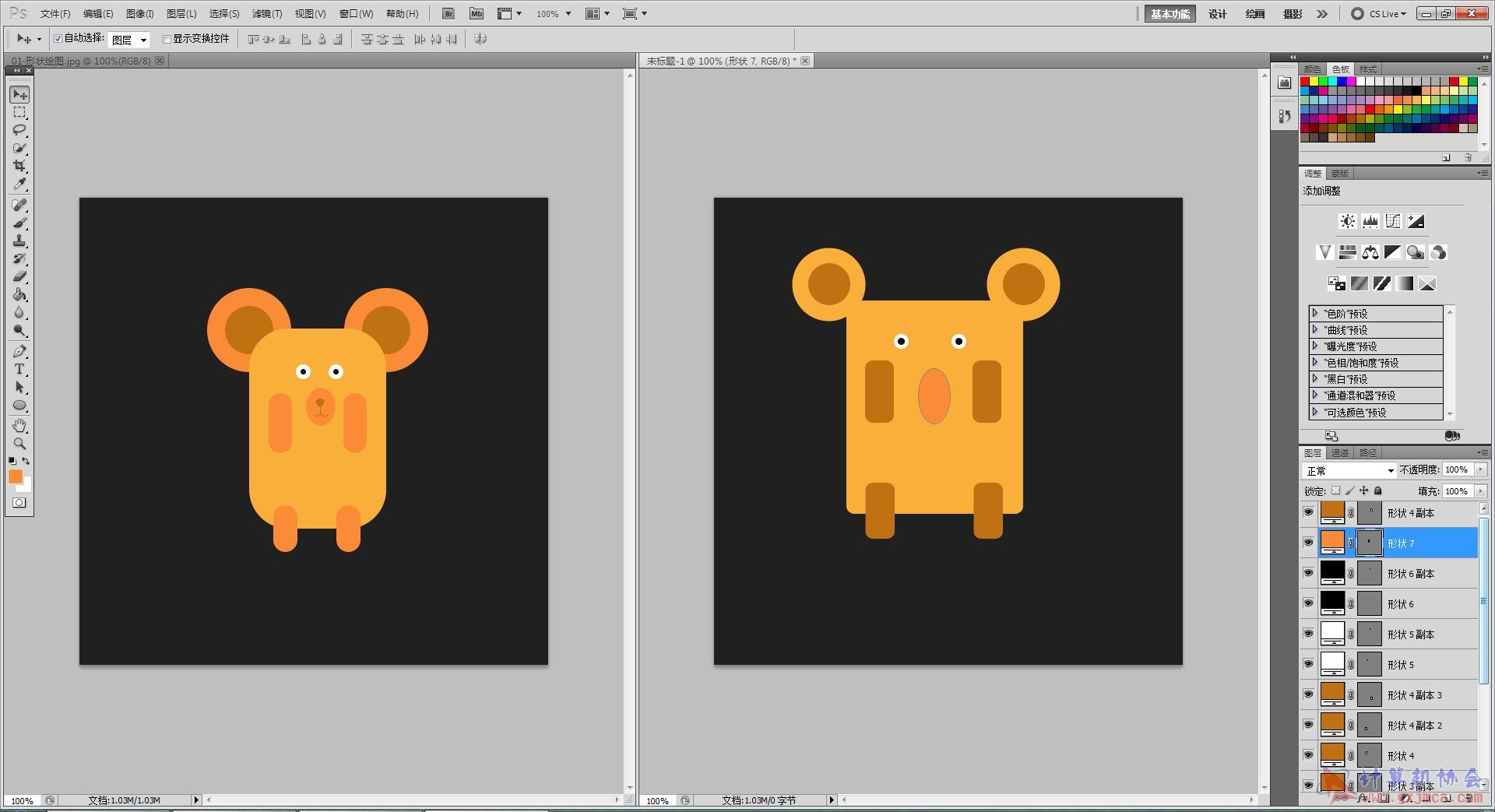Viewport: 1495px width, 812px height.
Task: Hide the 形状 4 副本 3 layer
Action: (1308, 694)
